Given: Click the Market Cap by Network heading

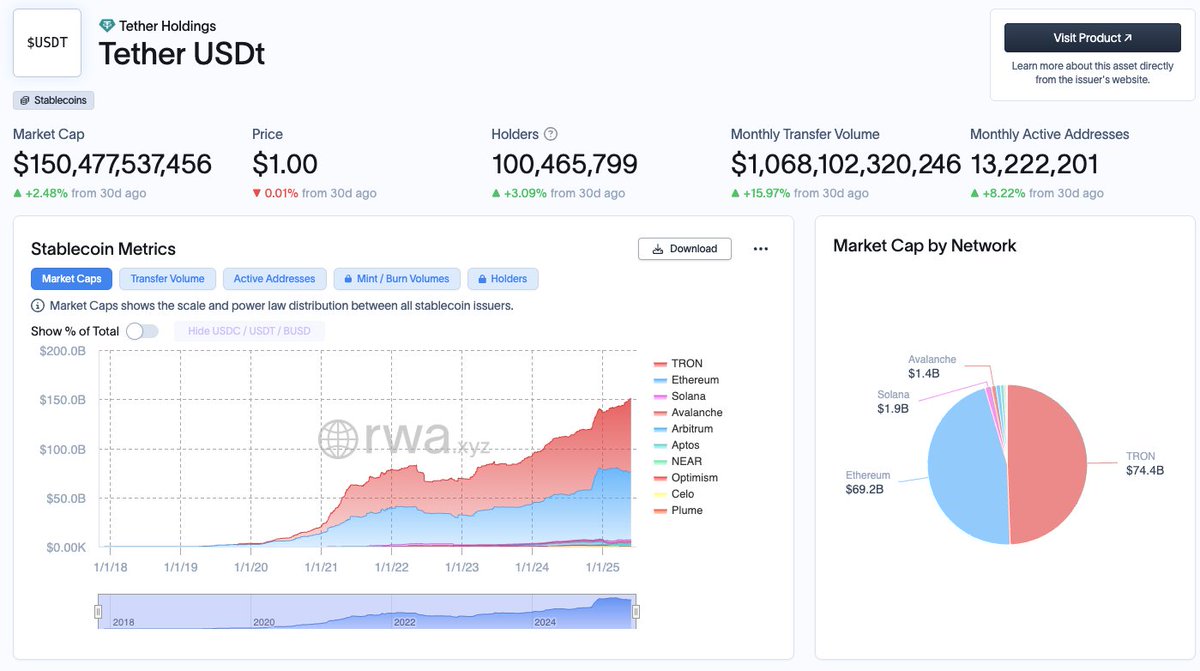Looking at the screenshot, I should 924,246.
